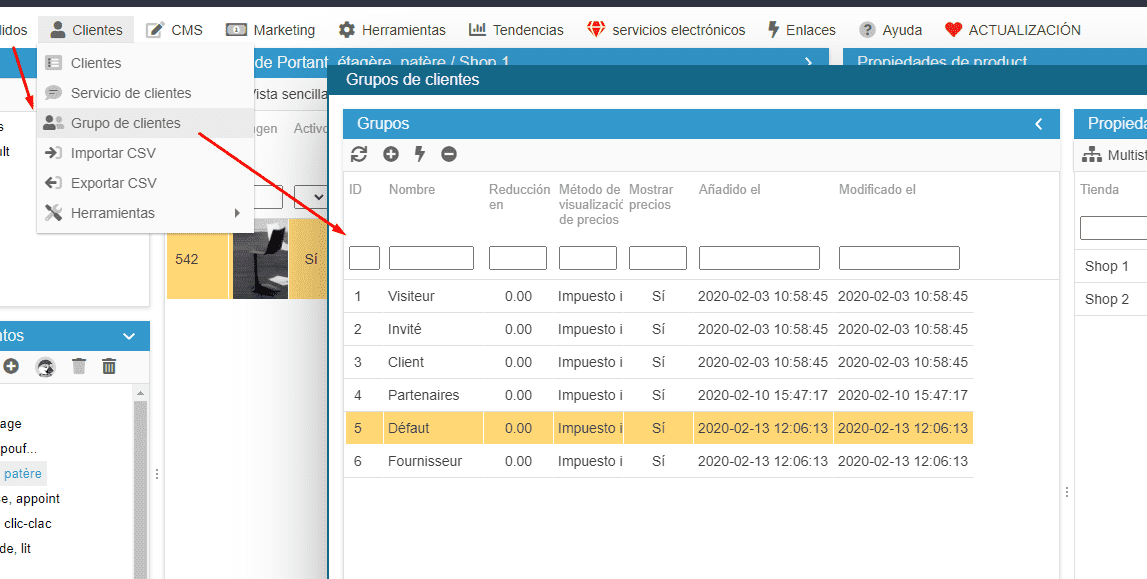Select Shop 1 in the Tienda list
This screenshot has width=1147, height=579.
[1107, 266]
